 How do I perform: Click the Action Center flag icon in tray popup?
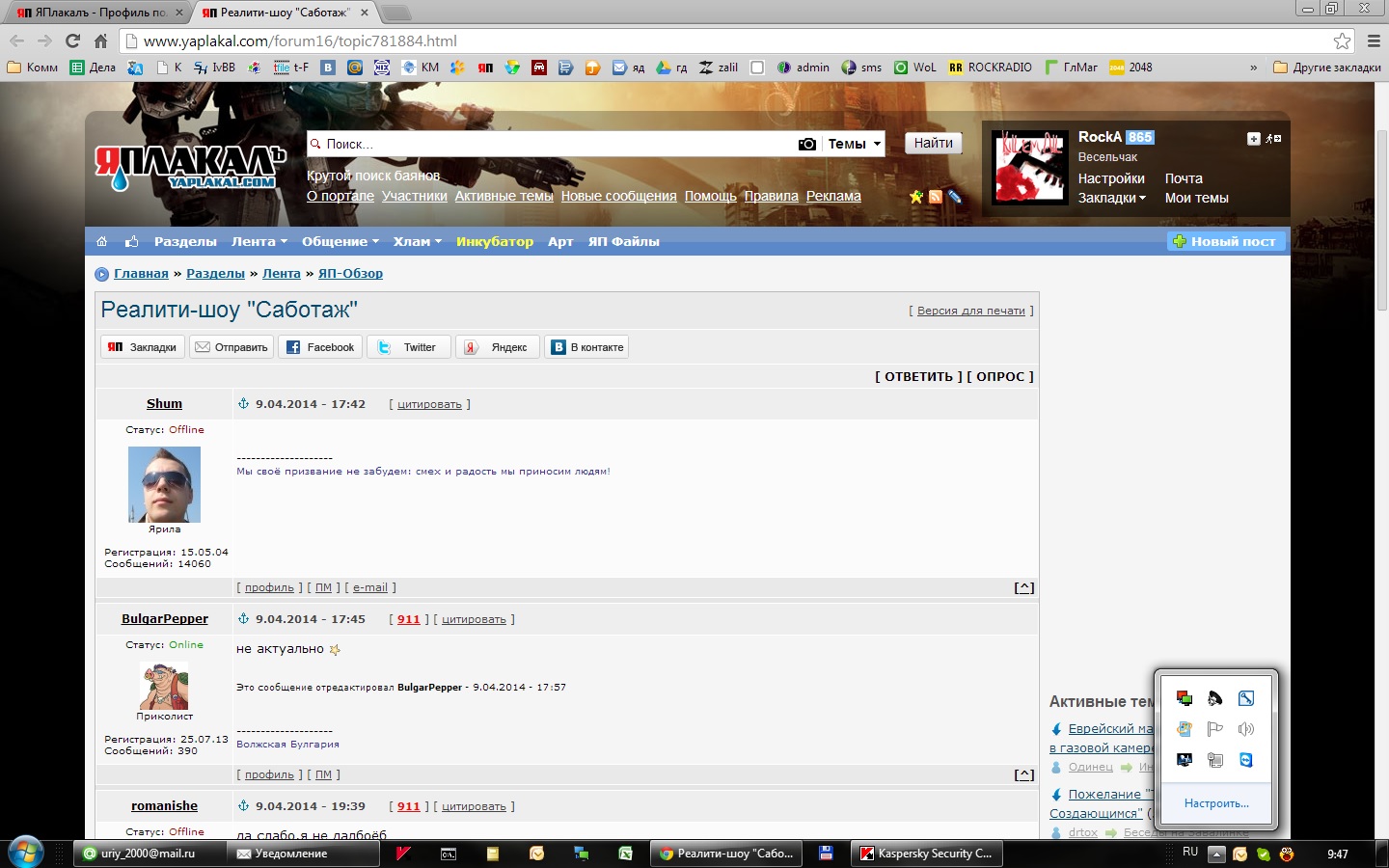click(x=1215, y=729)
